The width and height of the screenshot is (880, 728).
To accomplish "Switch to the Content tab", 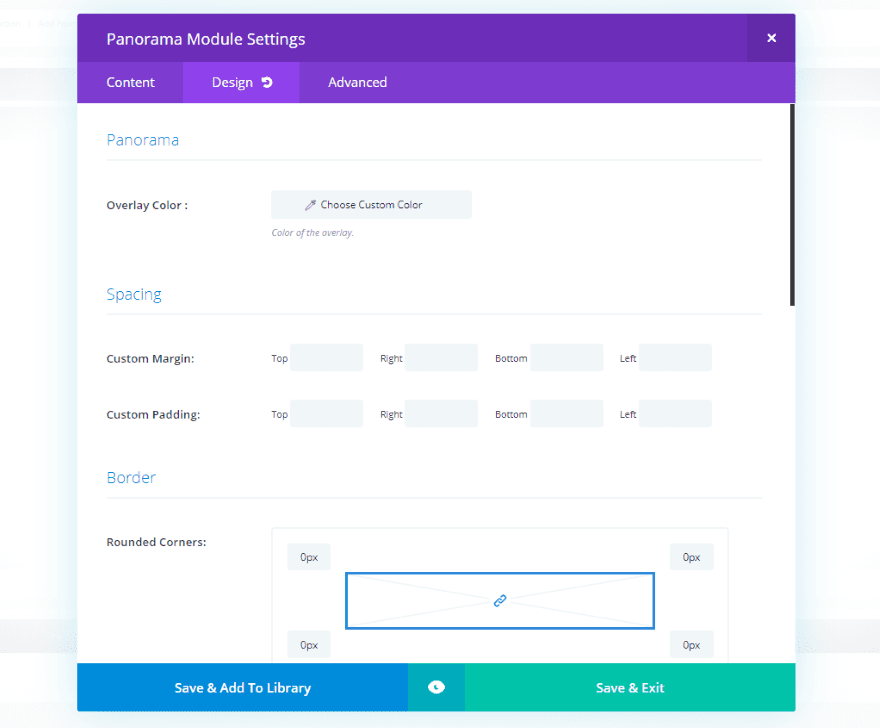I will click(x=131, y=82).
